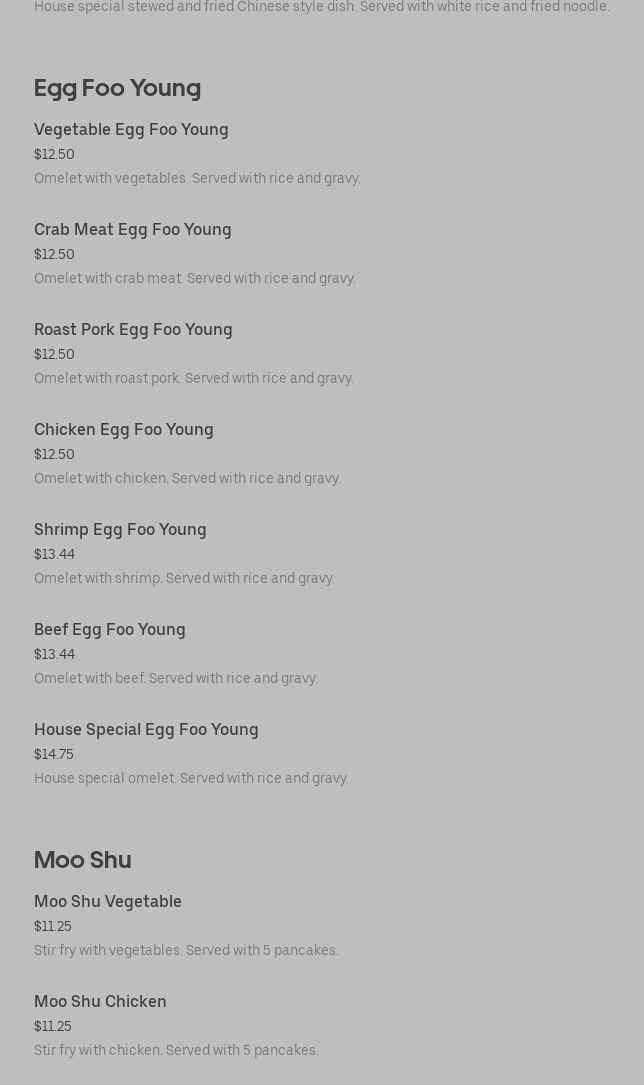
Task: Select the Shrimp Egg Foo Young dish
Action: click(120, 530)
